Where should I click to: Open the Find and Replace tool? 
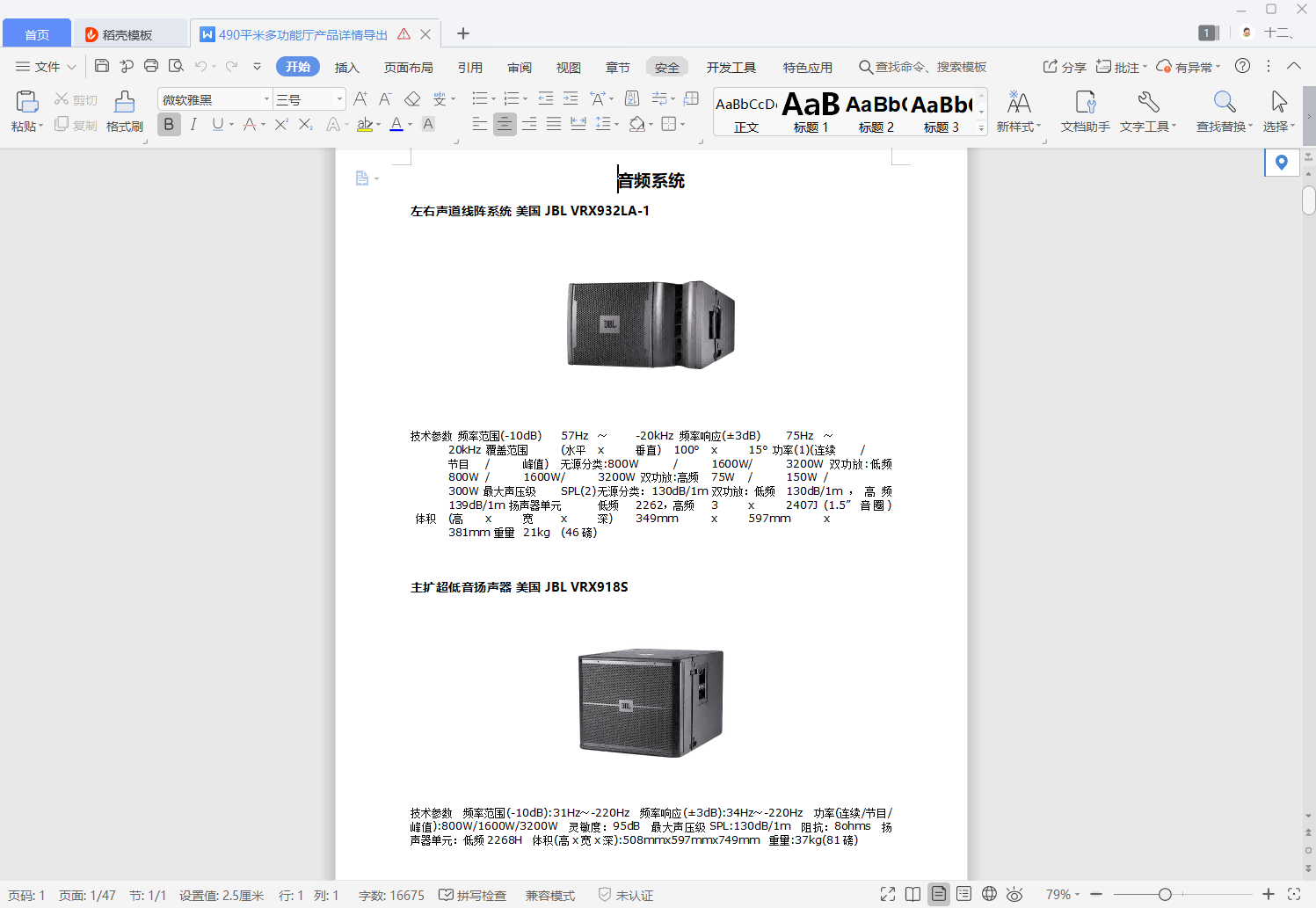1223,110
